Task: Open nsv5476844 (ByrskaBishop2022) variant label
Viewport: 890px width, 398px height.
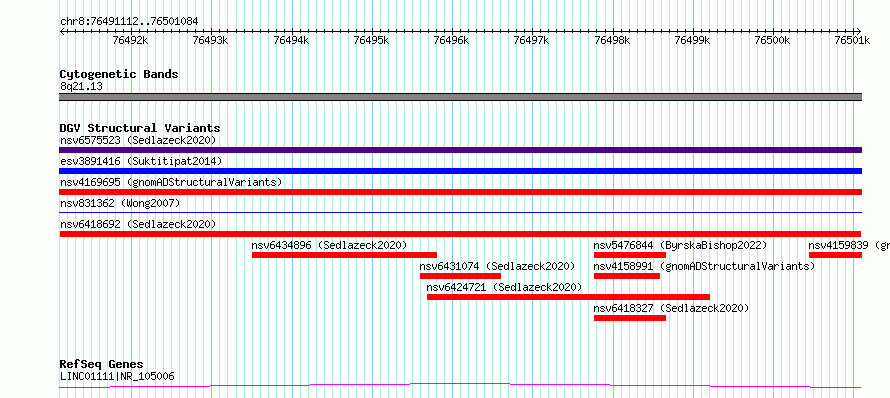Action: pos(680,245)
